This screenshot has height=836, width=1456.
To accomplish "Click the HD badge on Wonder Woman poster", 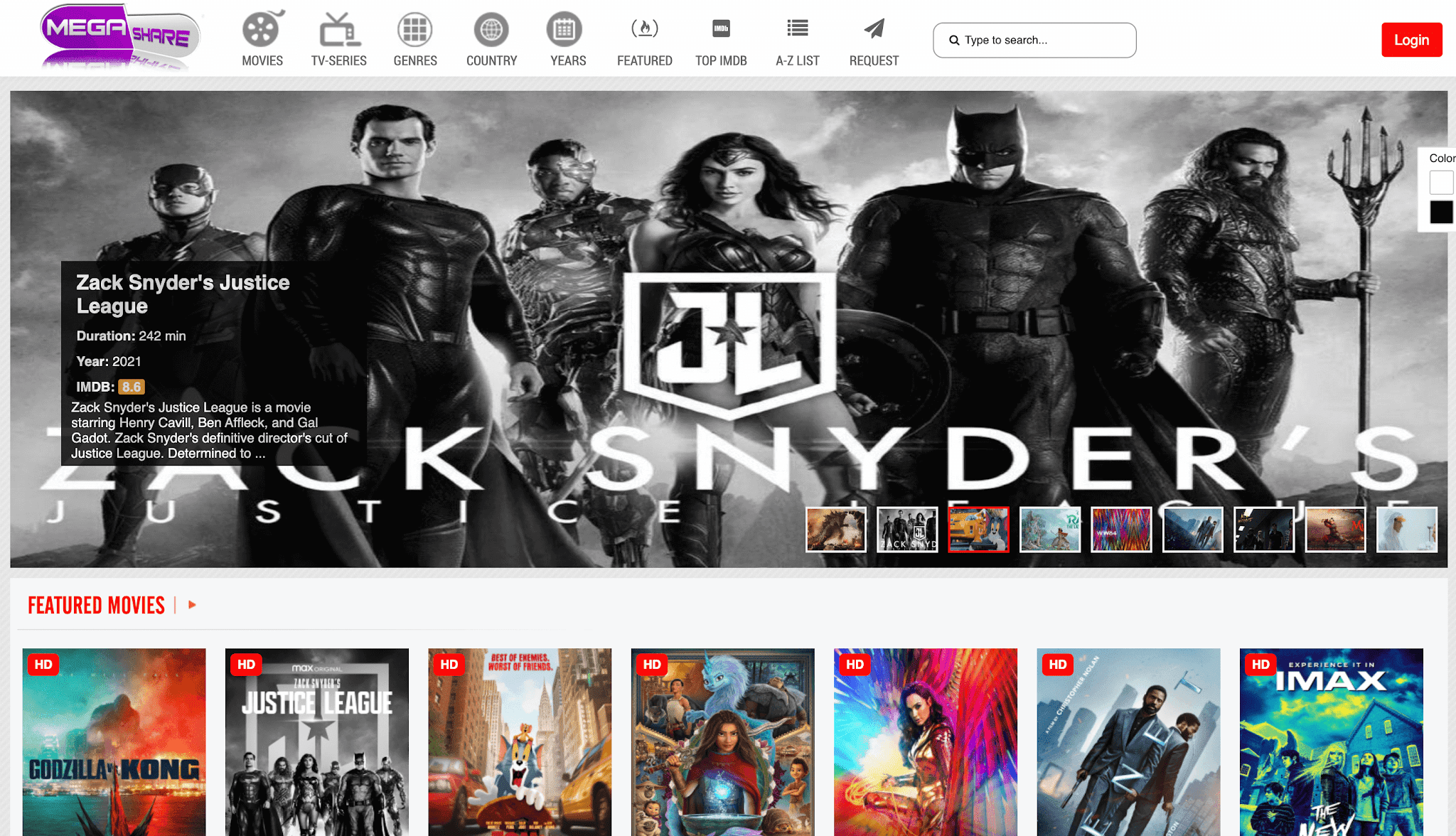I will pyautogui.click(x=855, y=665).
